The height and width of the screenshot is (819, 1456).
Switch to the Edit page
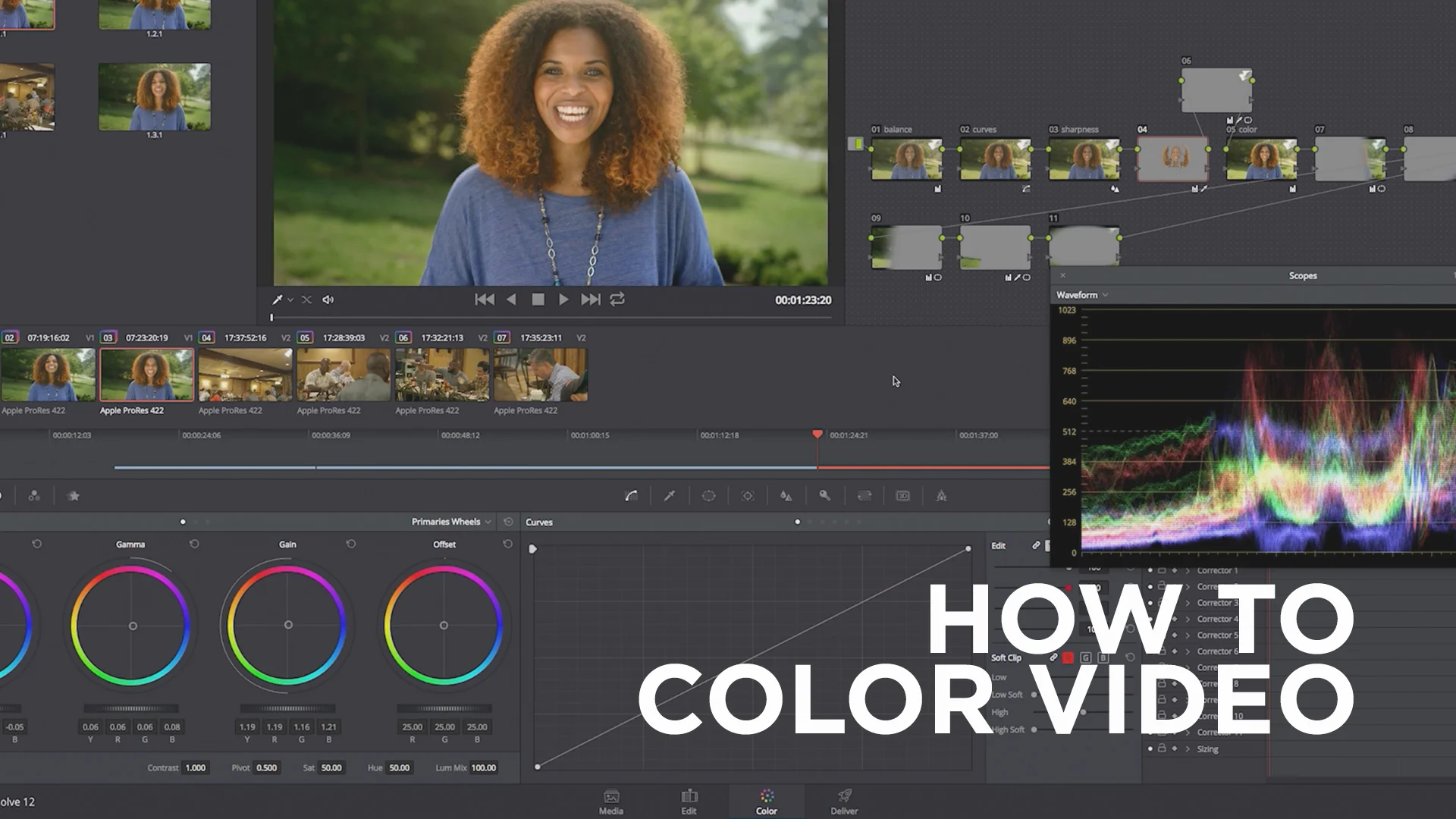689,802
